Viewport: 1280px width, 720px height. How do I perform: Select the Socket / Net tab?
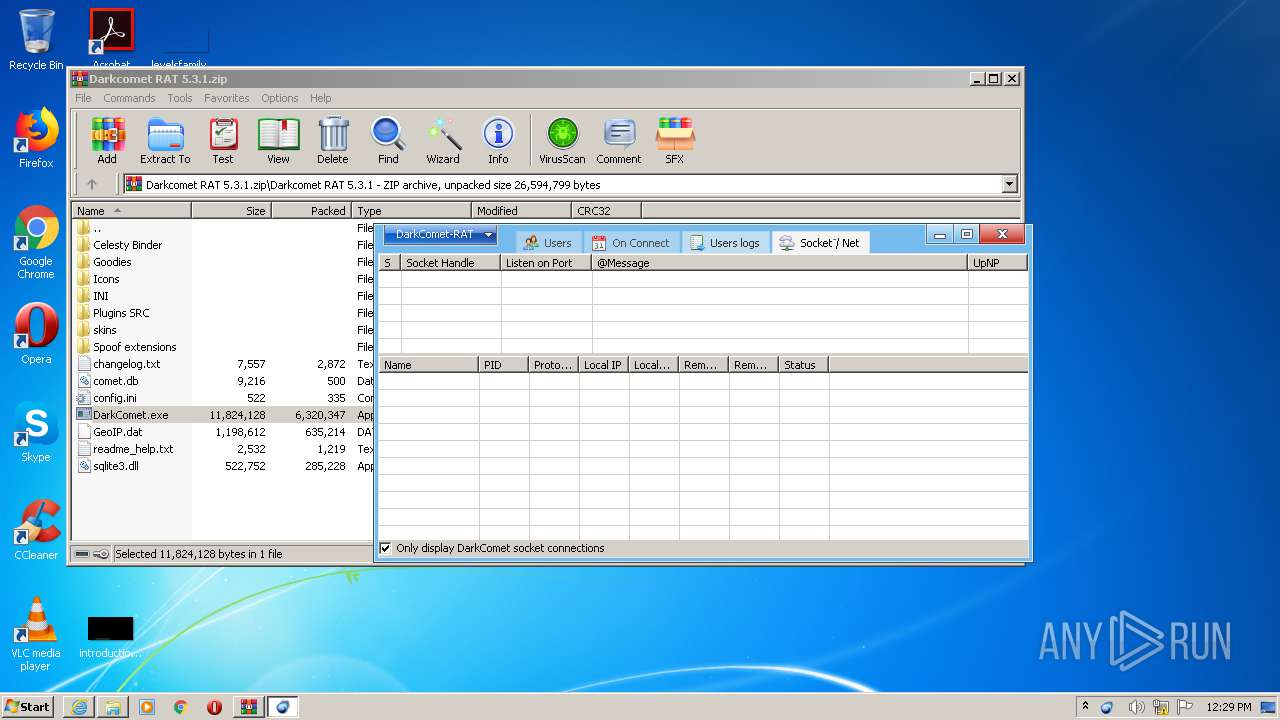(819, 243)
